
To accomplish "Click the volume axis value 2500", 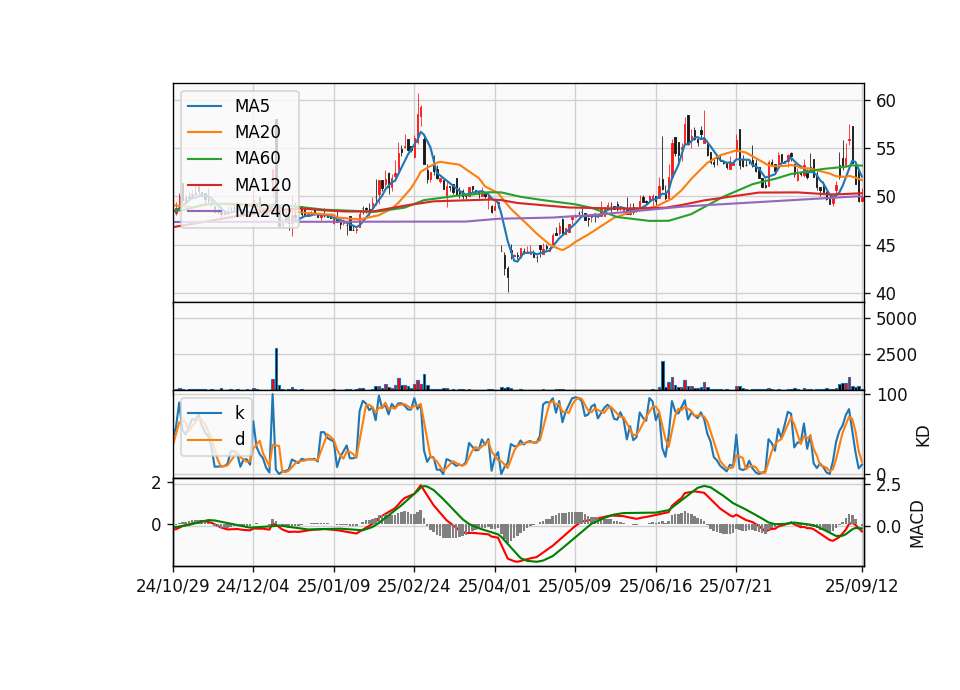I will tap(896, 355).
